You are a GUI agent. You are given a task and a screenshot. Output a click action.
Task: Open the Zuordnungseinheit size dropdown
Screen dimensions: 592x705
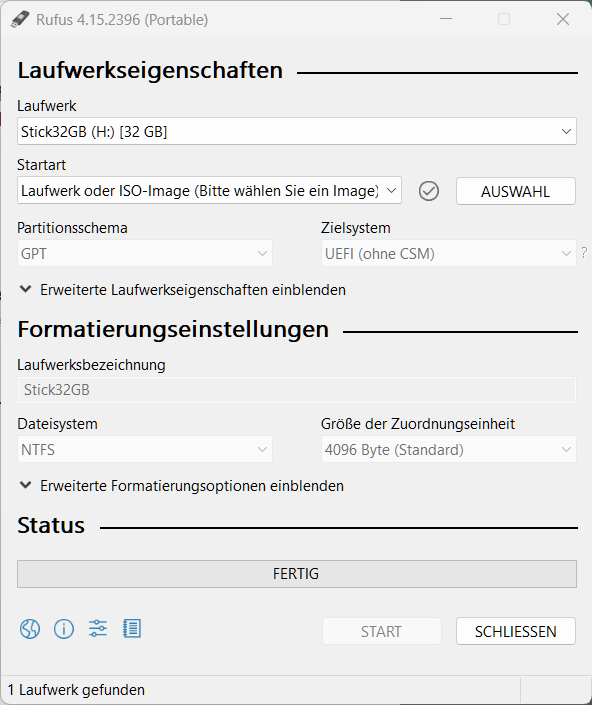coord(449,449)
